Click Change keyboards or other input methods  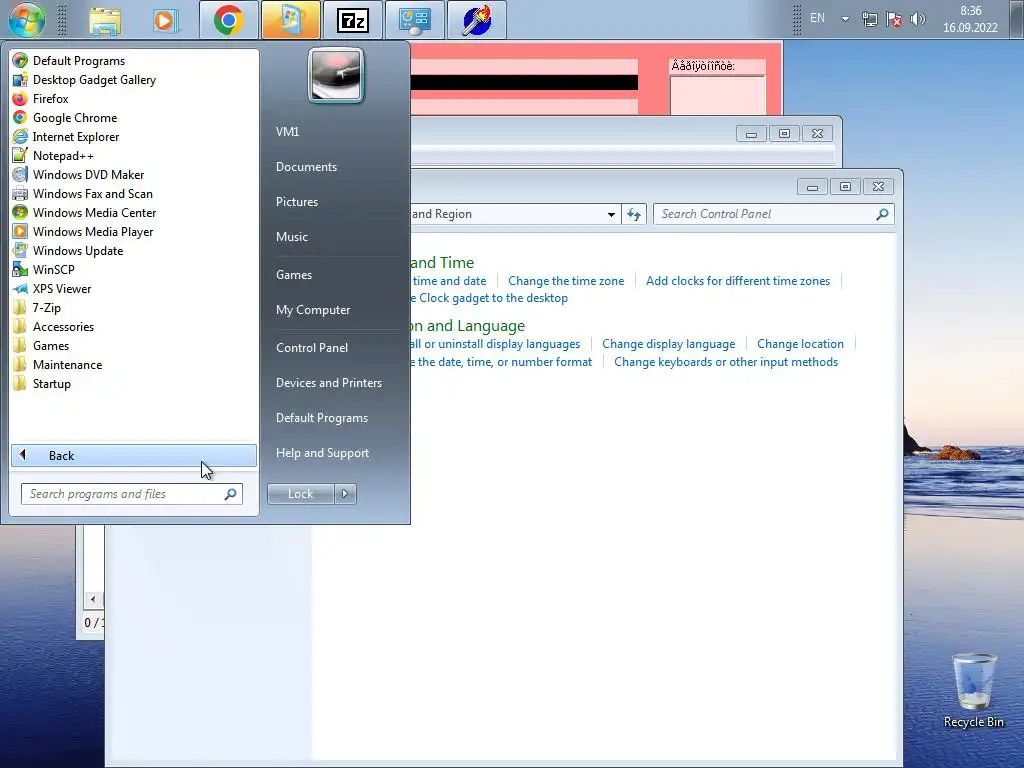pyautogui.click(x=726, y=362)
